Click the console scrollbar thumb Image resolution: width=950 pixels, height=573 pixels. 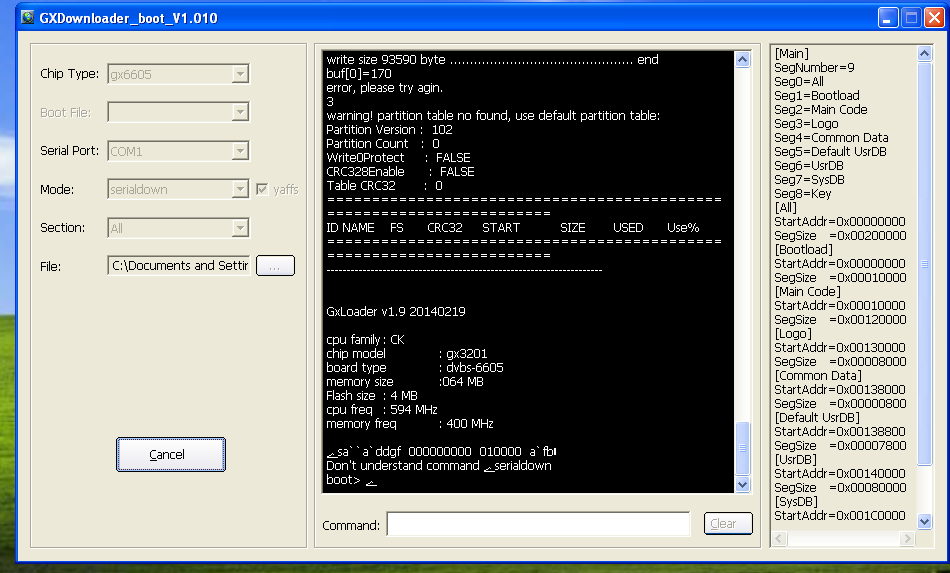click(742, 448)
